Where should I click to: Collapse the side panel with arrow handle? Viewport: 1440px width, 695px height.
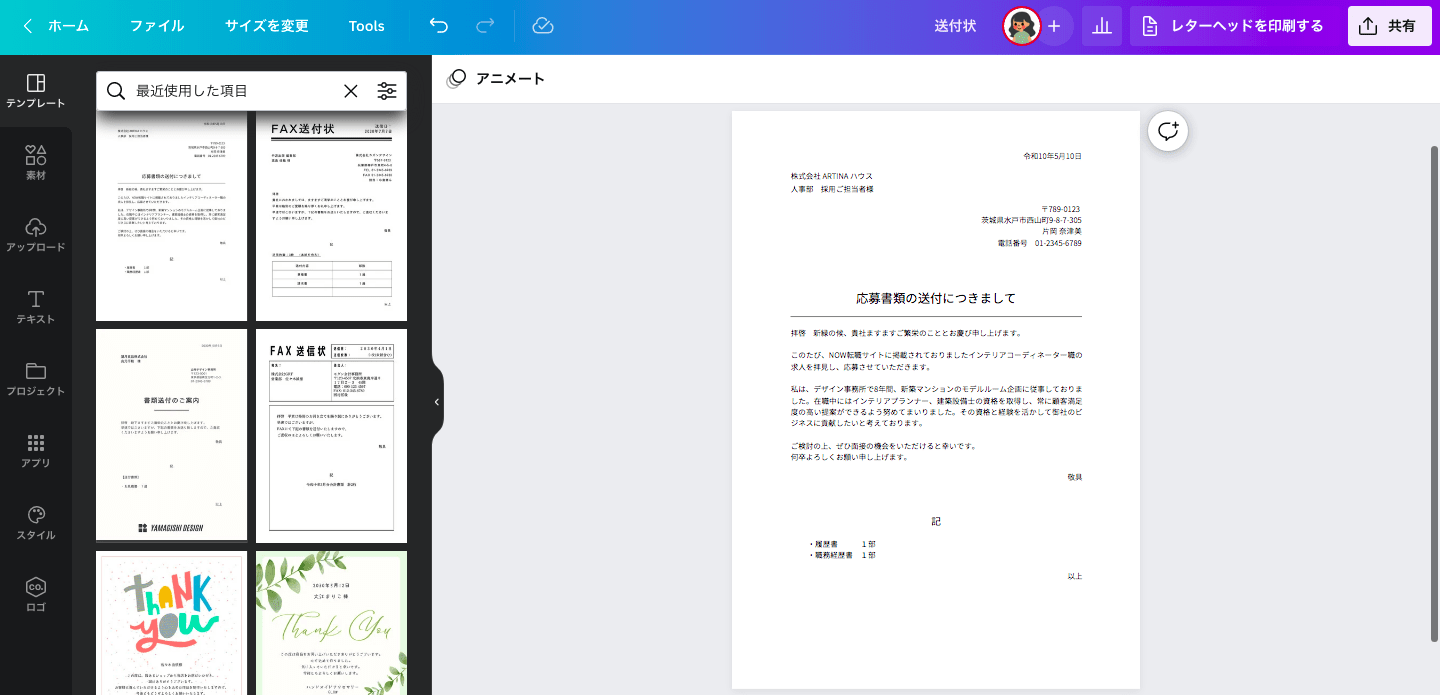pos(437,401)
